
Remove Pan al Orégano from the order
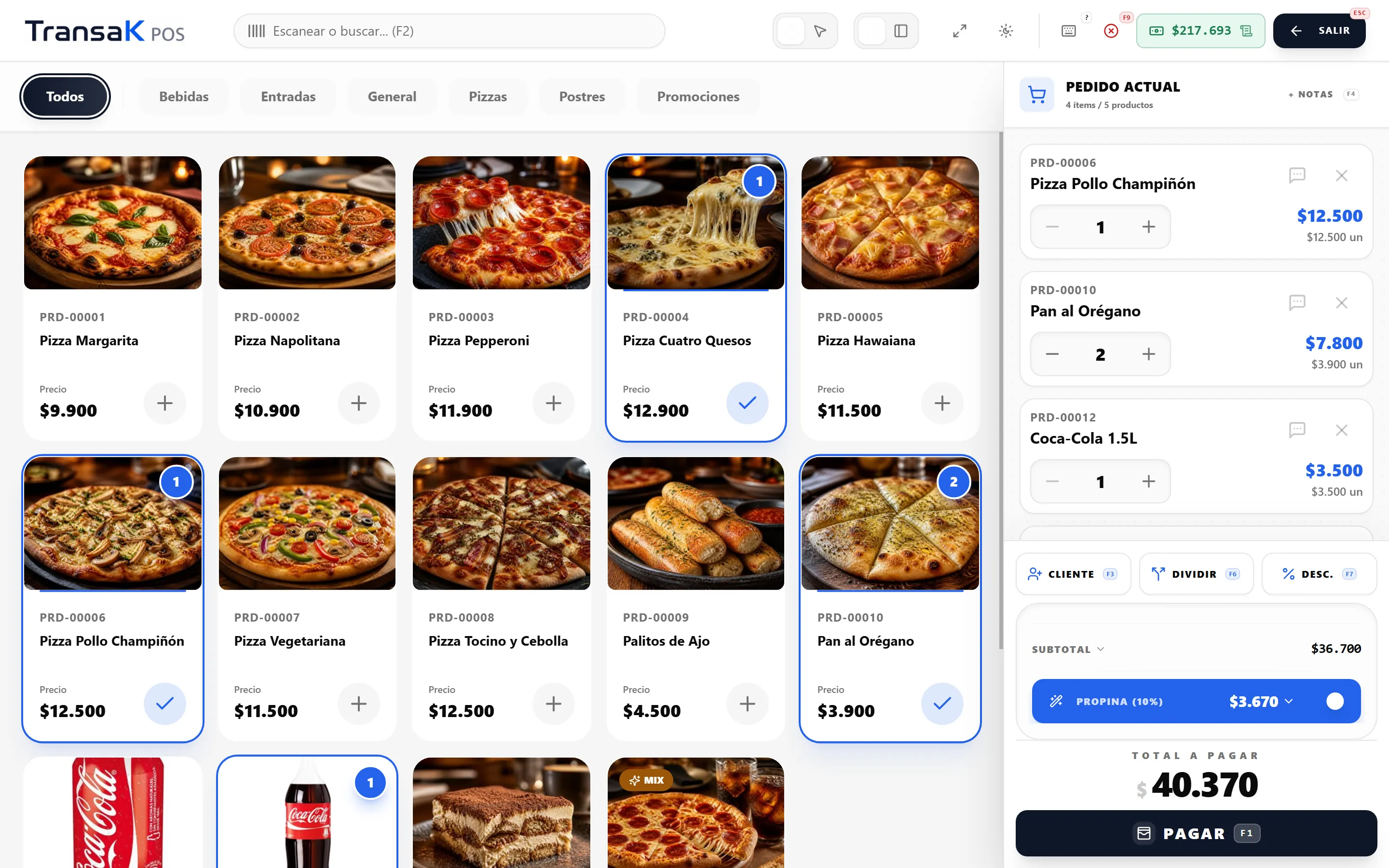pyautogui.click(x=1341, y=302)
